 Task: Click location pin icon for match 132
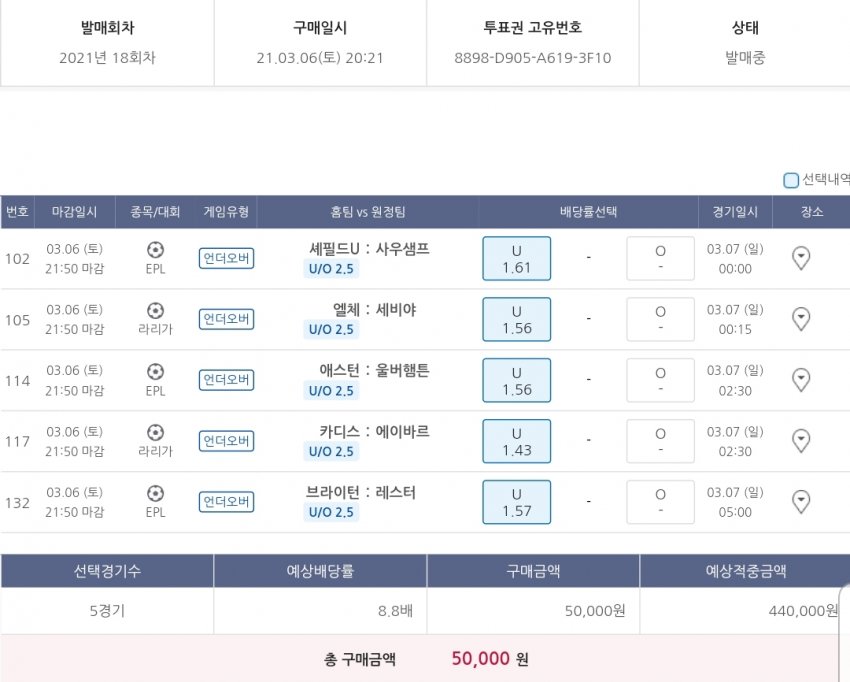(800, 501)
